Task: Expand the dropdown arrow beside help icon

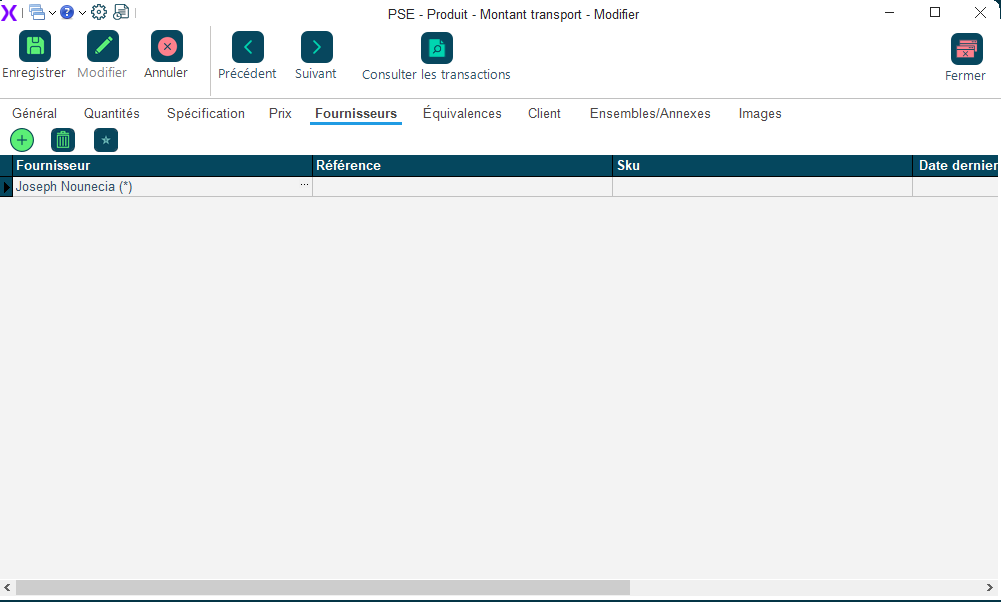Action: click(x=82, y=13)
